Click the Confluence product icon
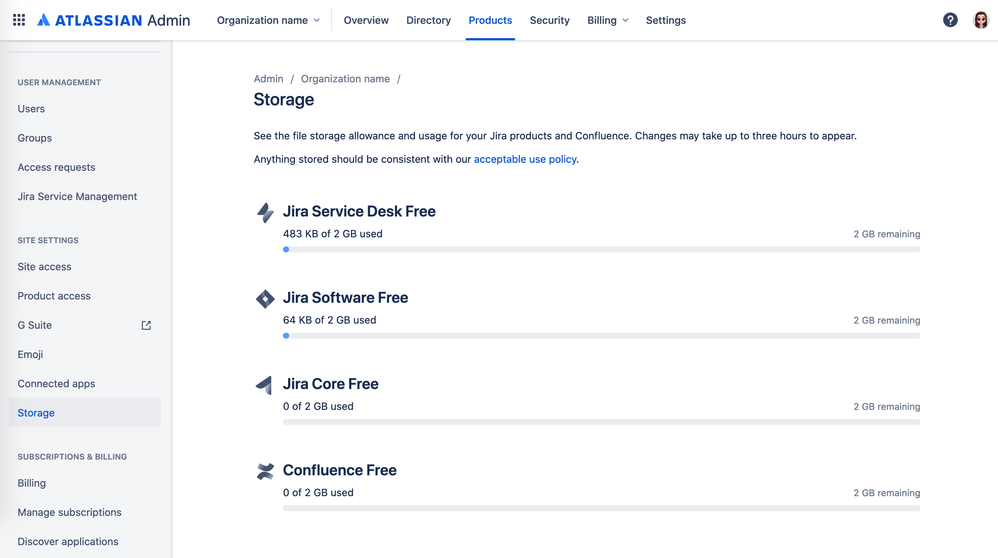The width and height of the screenshot is (998, 558). 265,471
